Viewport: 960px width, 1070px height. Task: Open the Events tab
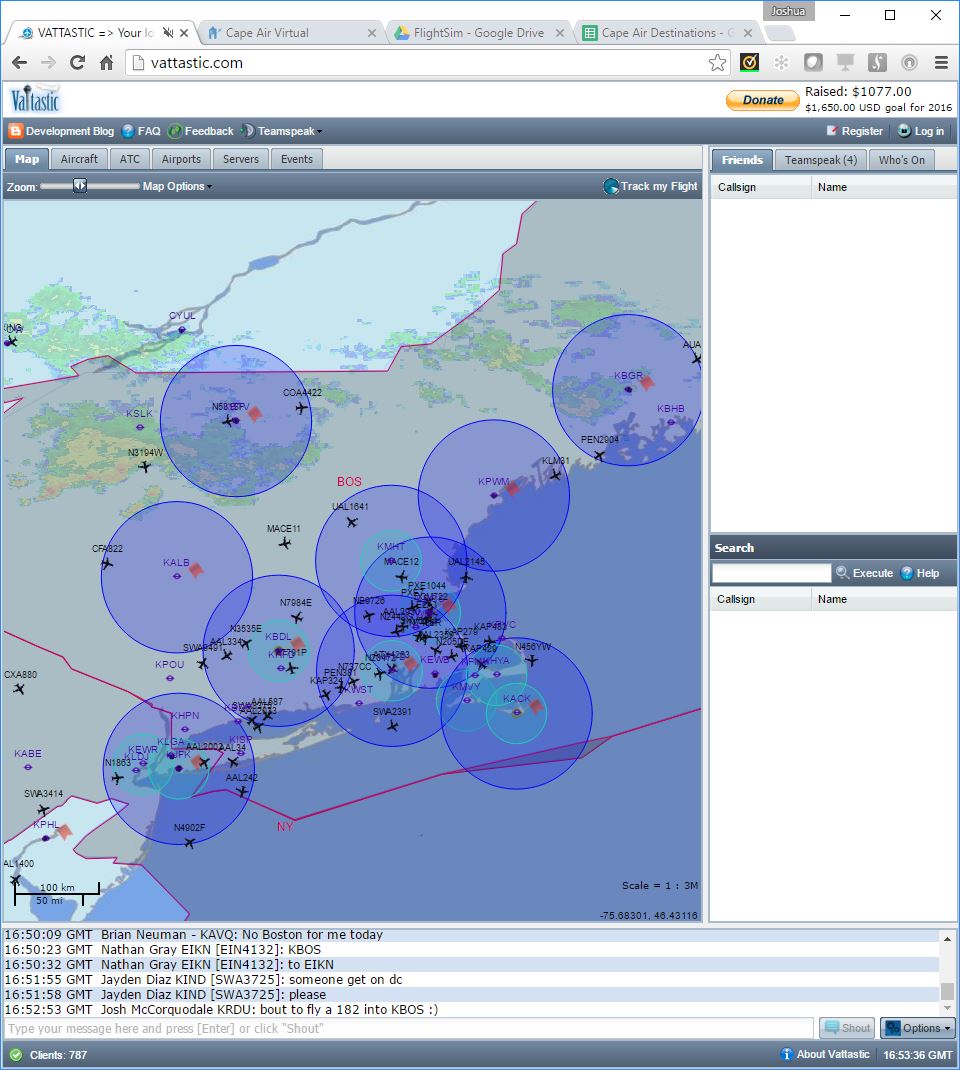coord(297,159)
